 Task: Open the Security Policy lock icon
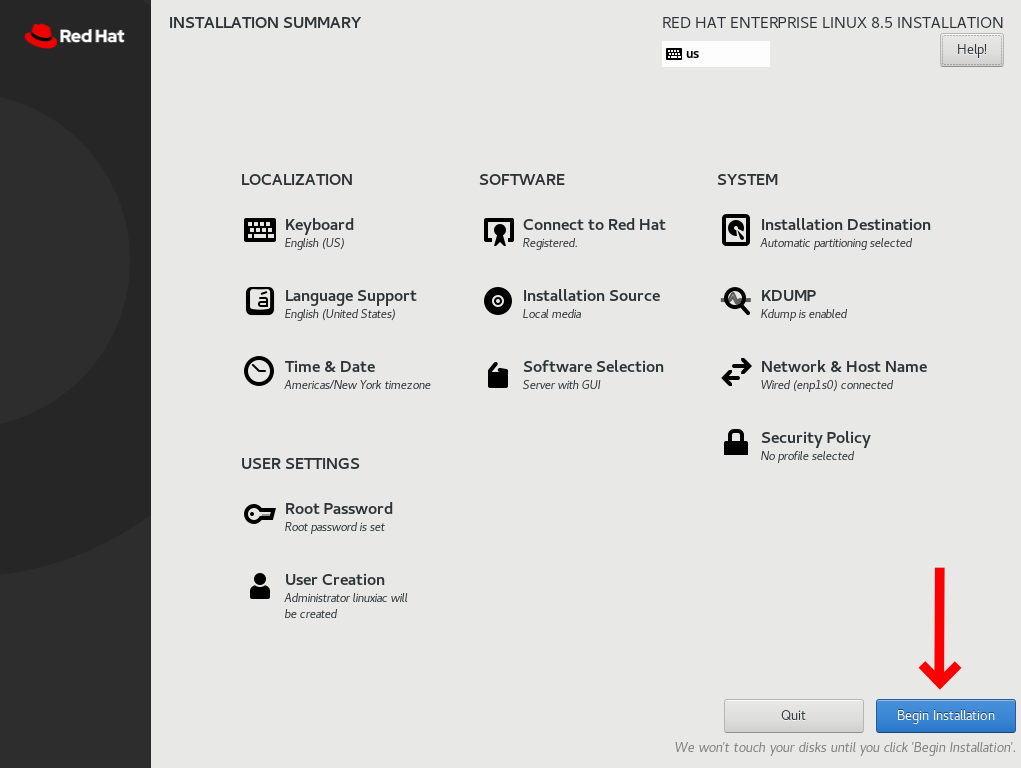(x=736, y=442)
